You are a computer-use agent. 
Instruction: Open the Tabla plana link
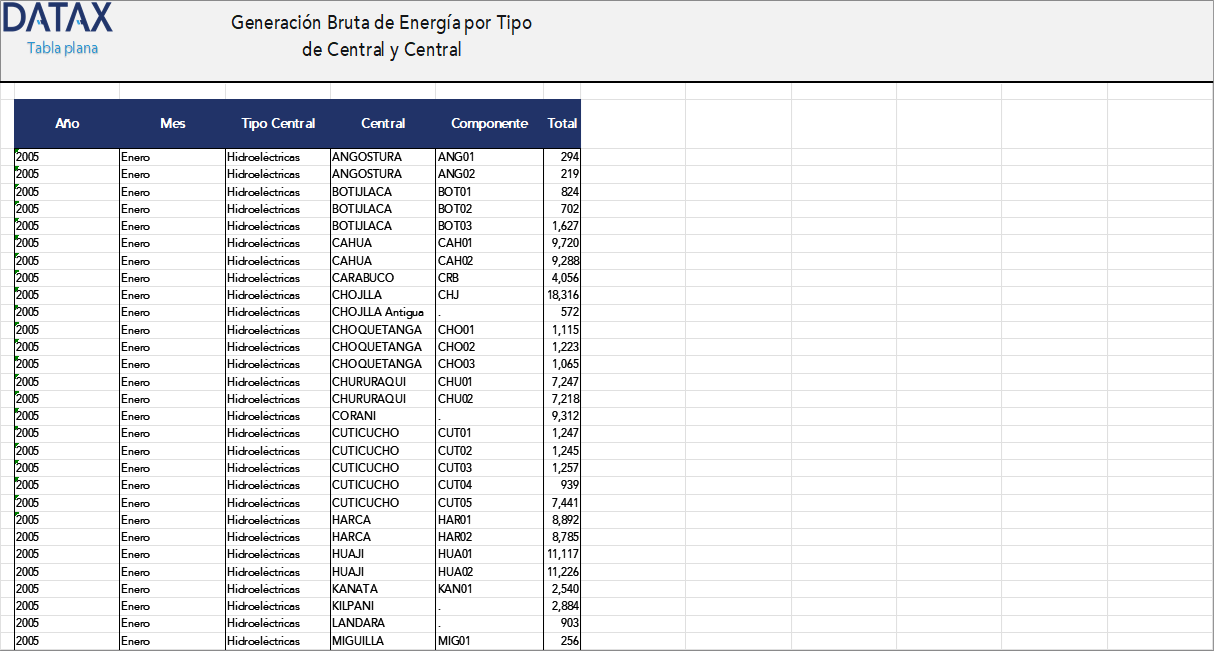pyautogui.click(x=62, y=48)
